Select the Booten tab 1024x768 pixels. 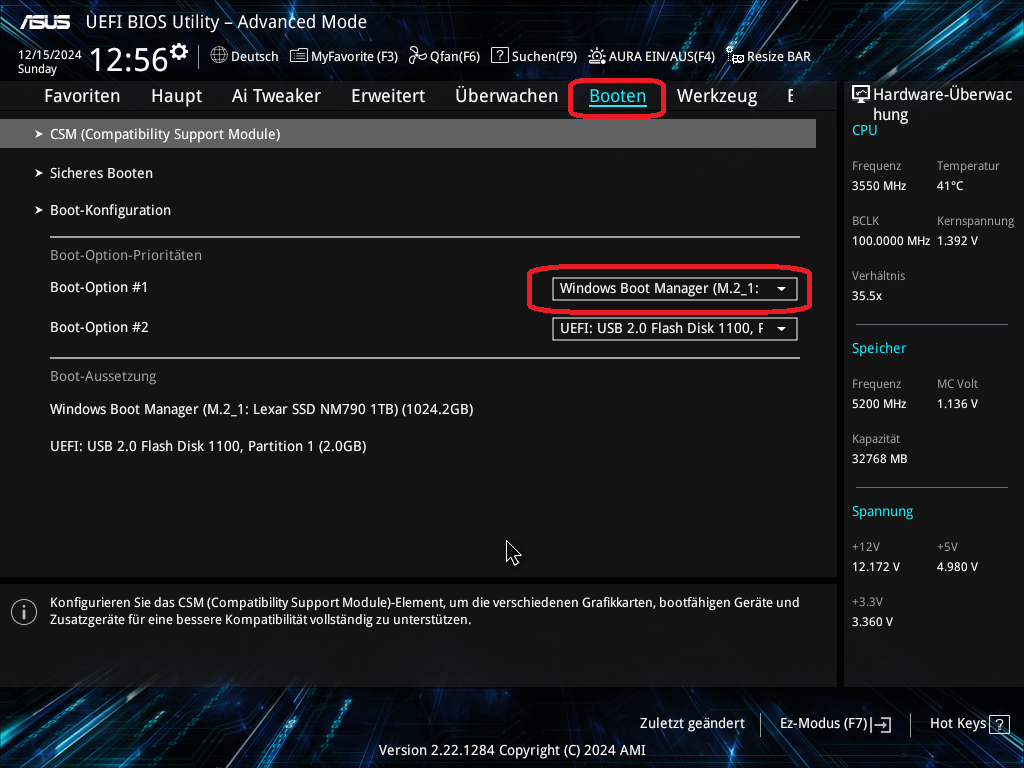tap(617, 96)
